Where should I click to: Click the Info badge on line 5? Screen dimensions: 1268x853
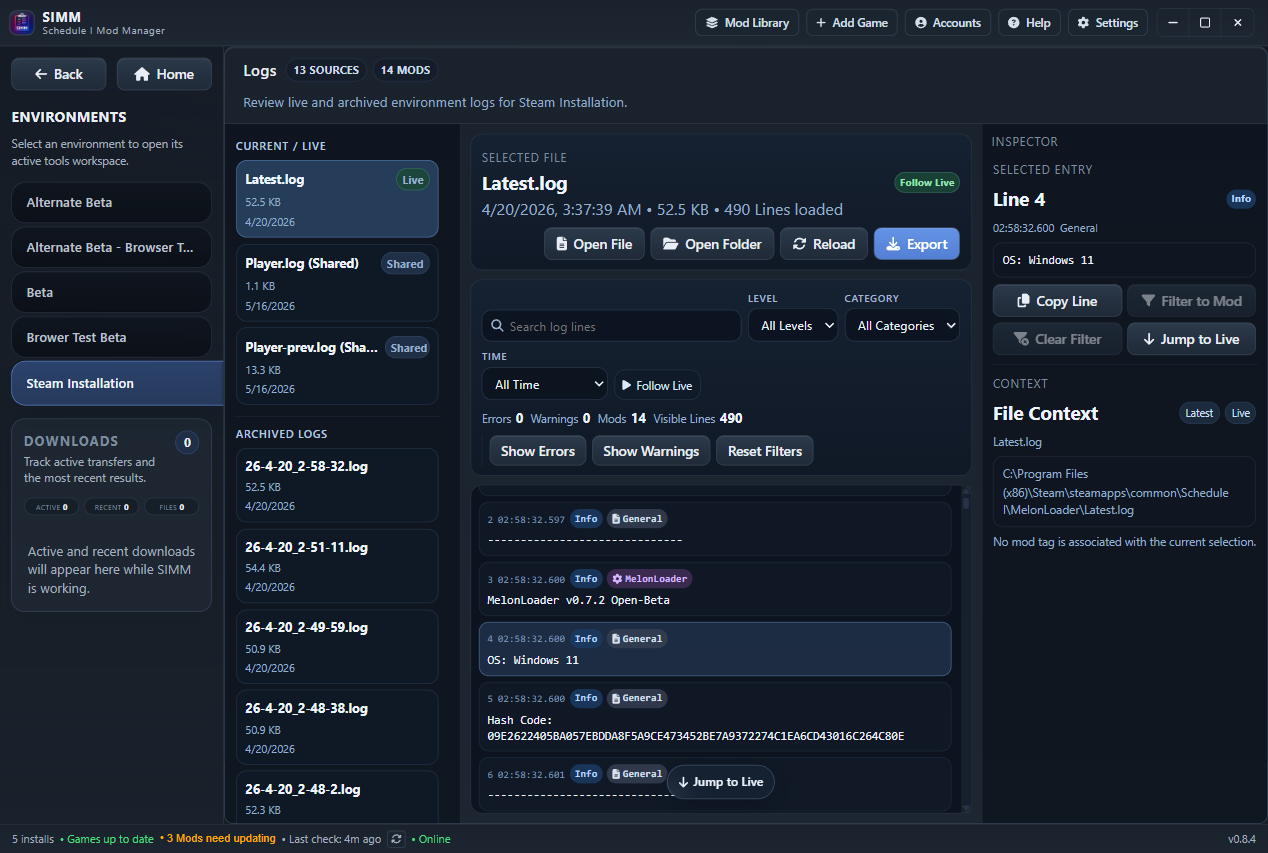tap(586, 698)
